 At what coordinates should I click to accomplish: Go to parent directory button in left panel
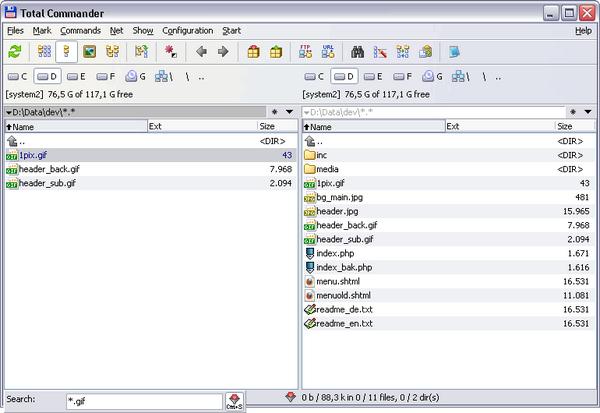(x=201, y=77)
